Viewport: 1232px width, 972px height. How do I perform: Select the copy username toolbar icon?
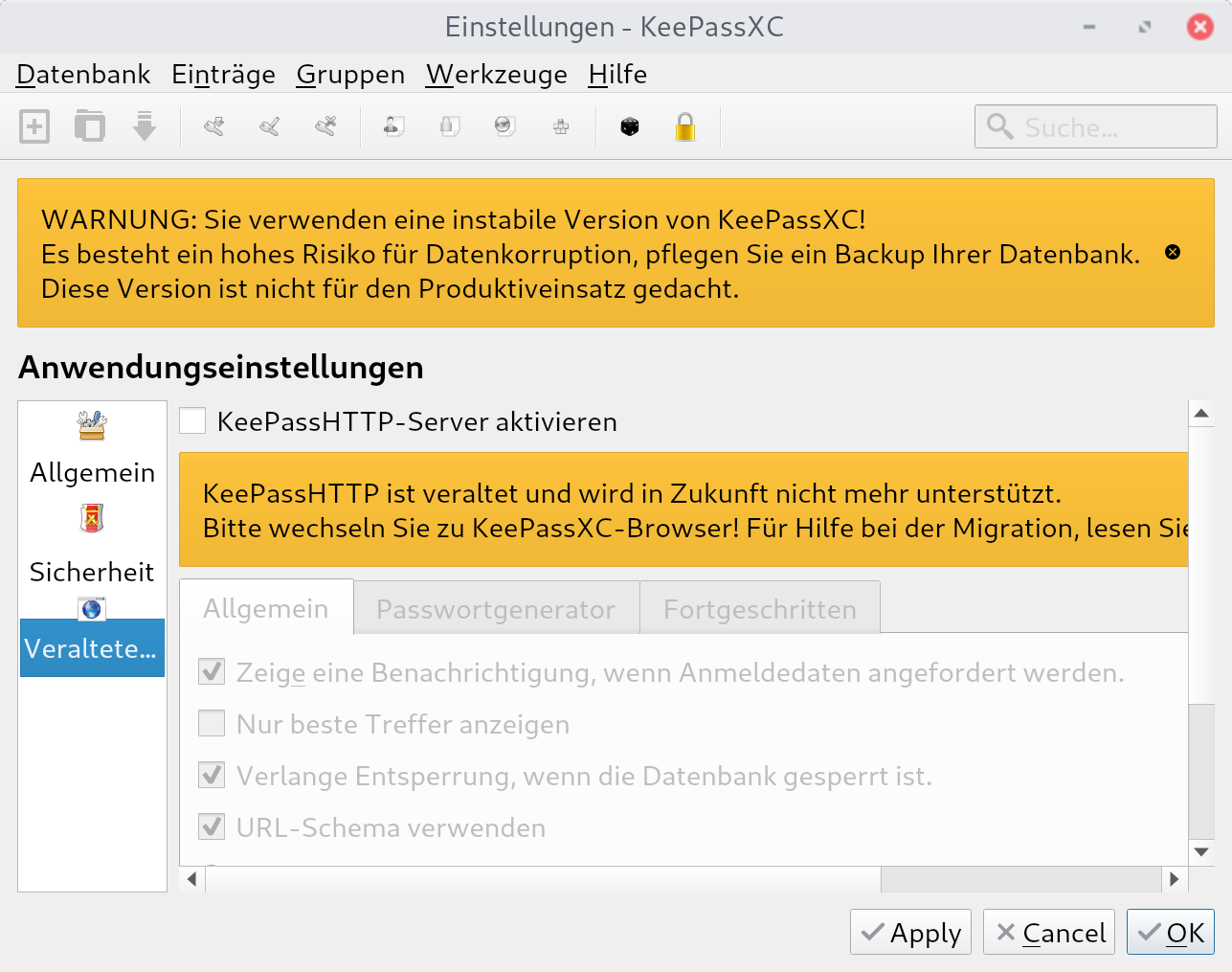(393, 125)
